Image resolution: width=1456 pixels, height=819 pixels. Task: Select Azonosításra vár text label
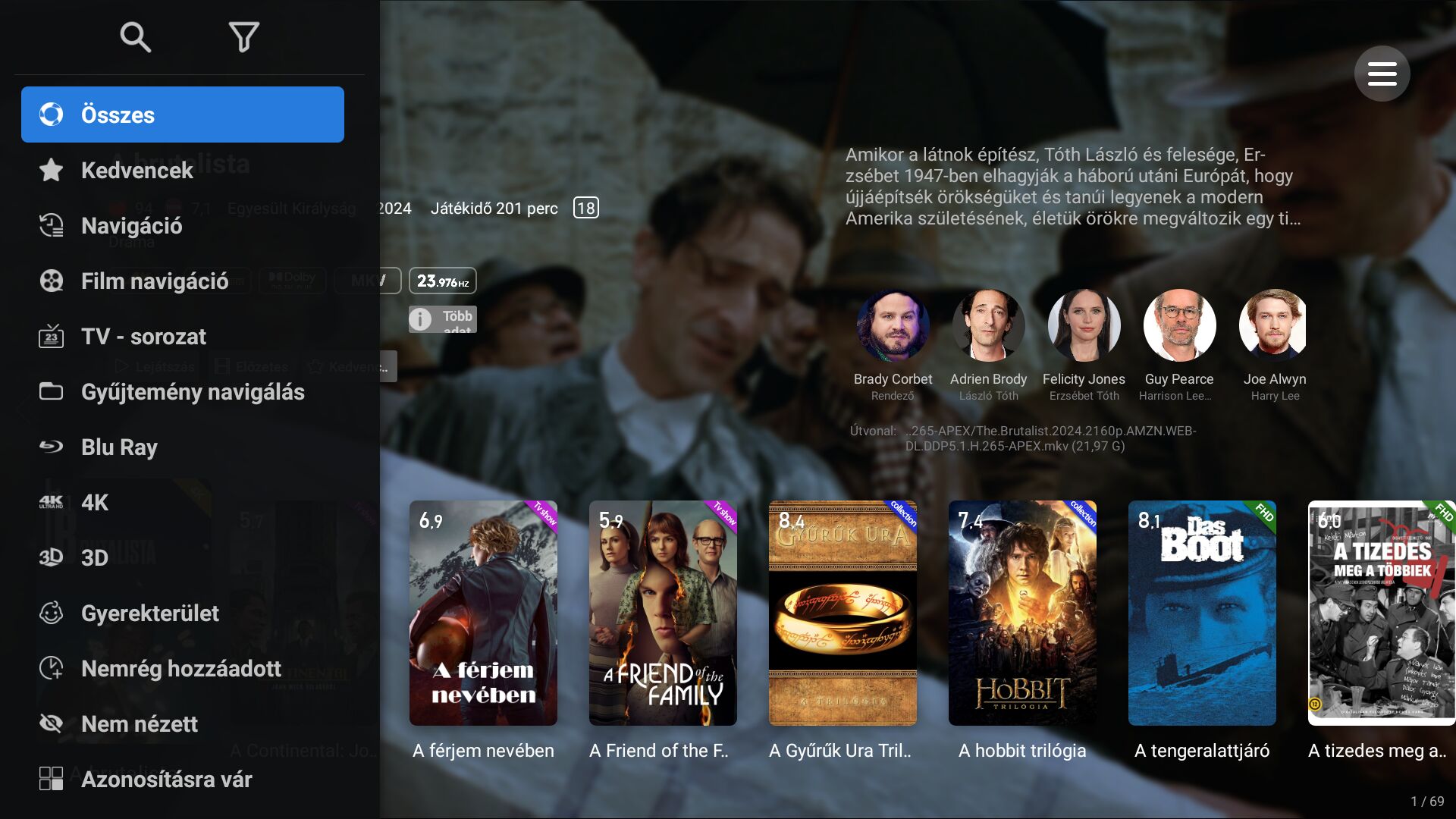(x=167, y=780)
